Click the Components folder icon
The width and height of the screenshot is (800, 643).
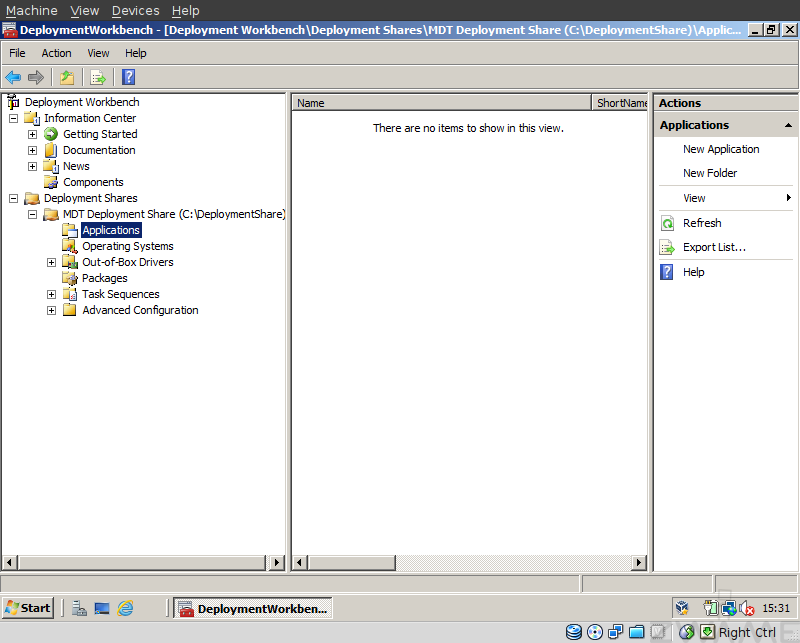pyautogui.click(x=51, y=182)
